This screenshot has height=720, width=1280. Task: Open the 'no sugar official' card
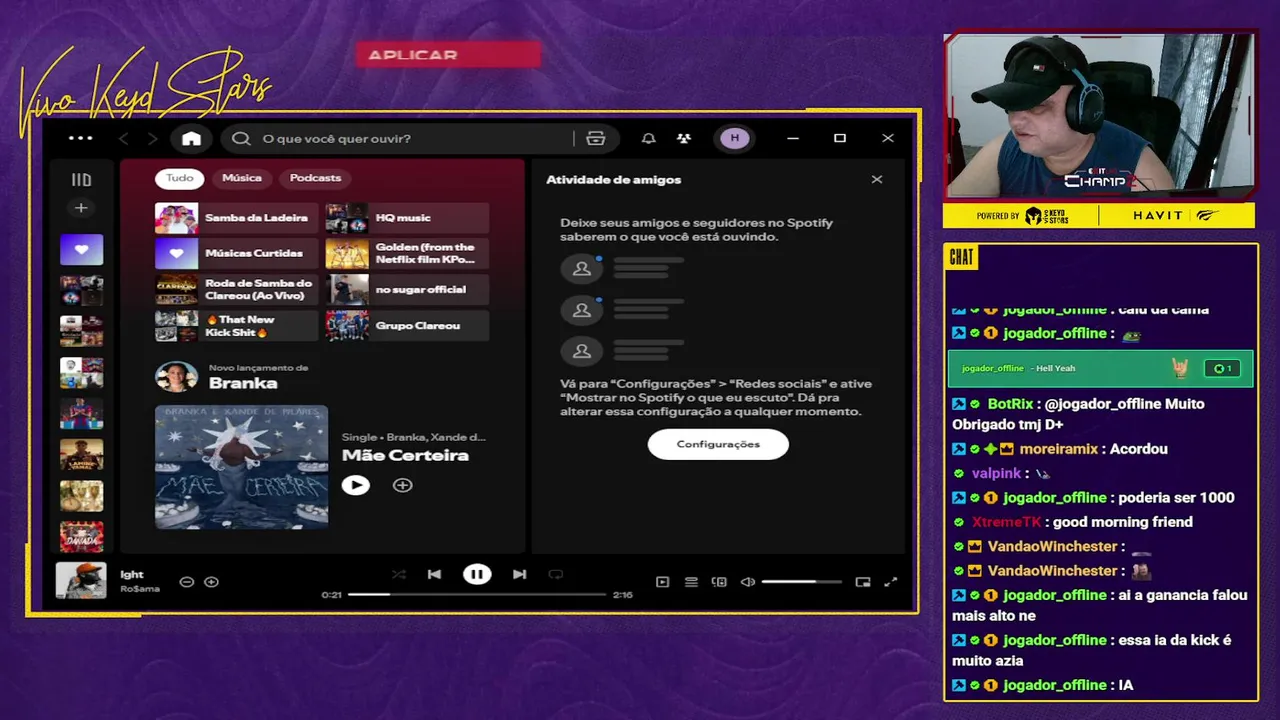point(407,290)
